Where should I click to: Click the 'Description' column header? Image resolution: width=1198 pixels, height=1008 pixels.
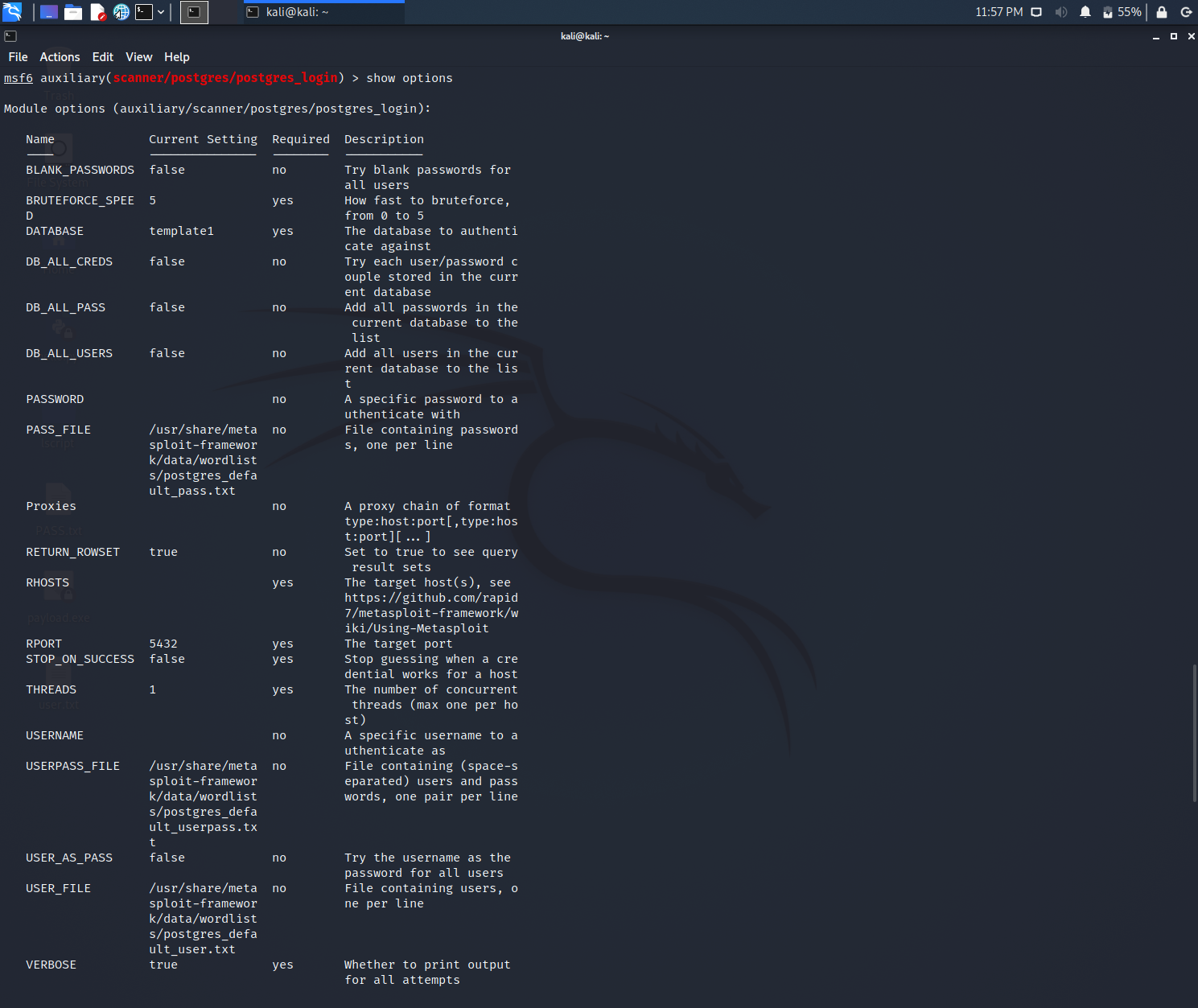[384, 139]
